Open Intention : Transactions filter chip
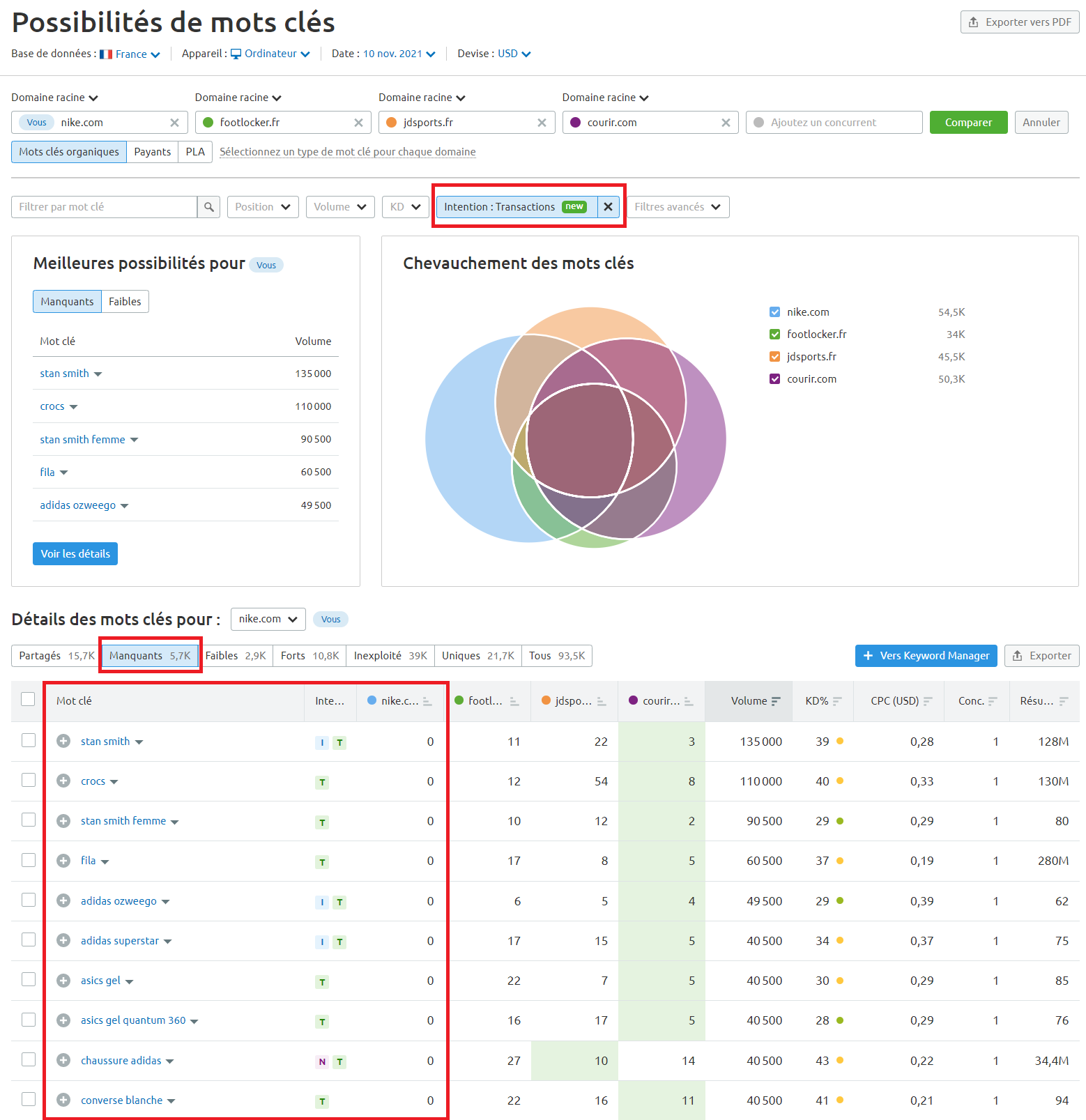This screenshot has width=1086, height=1120. pos(516,207)
